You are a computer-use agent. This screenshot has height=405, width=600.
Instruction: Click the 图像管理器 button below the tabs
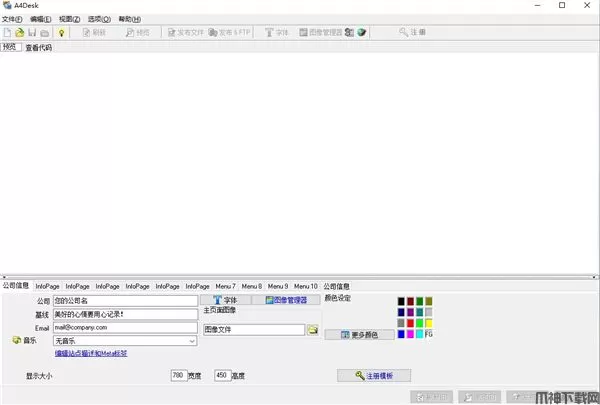point(286,300)
